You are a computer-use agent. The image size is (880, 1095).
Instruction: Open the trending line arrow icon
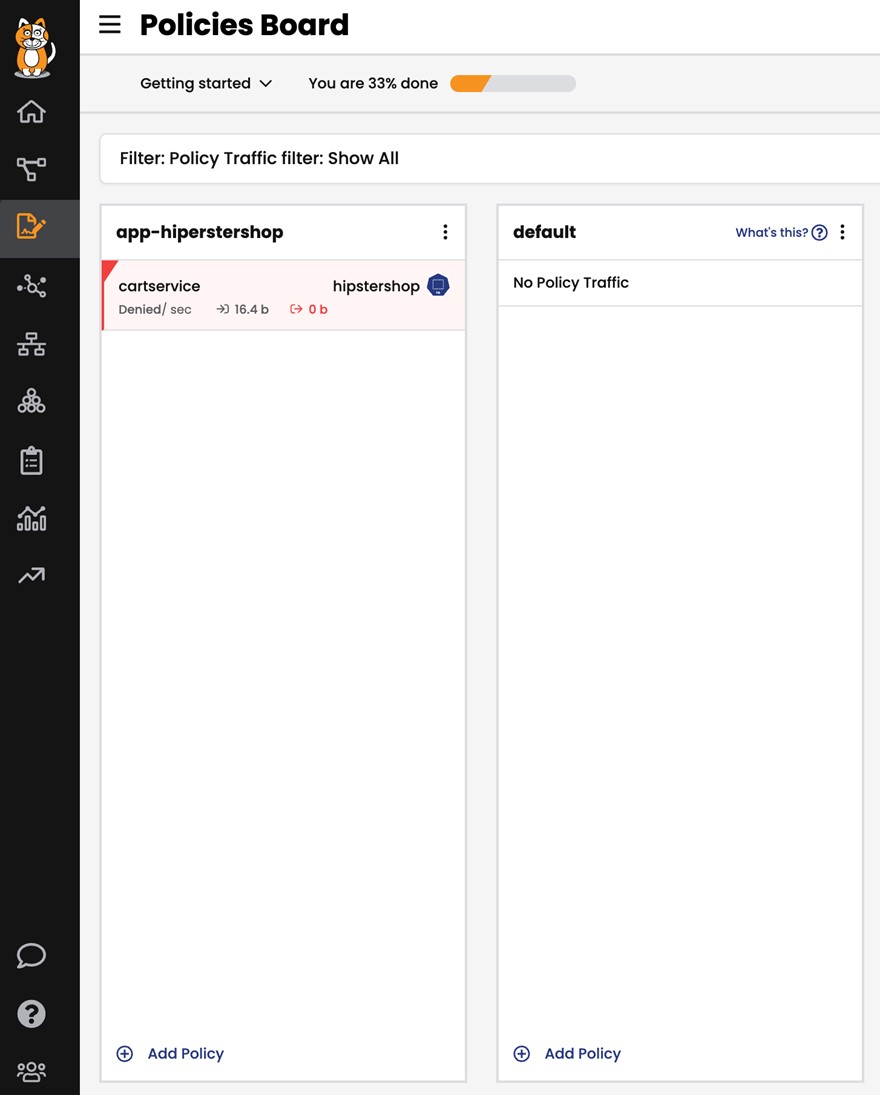tap(31, 575)
